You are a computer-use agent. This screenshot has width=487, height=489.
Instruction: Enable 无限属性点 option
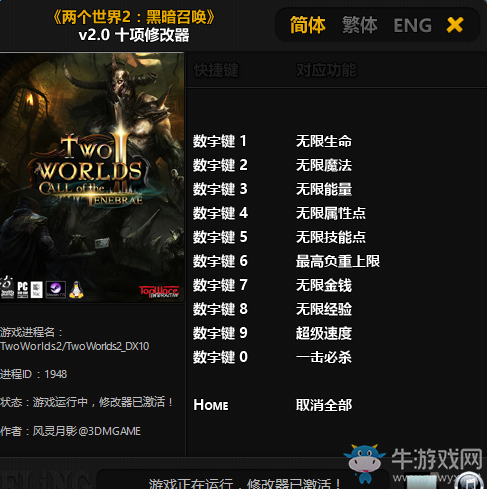click(331, 213)
